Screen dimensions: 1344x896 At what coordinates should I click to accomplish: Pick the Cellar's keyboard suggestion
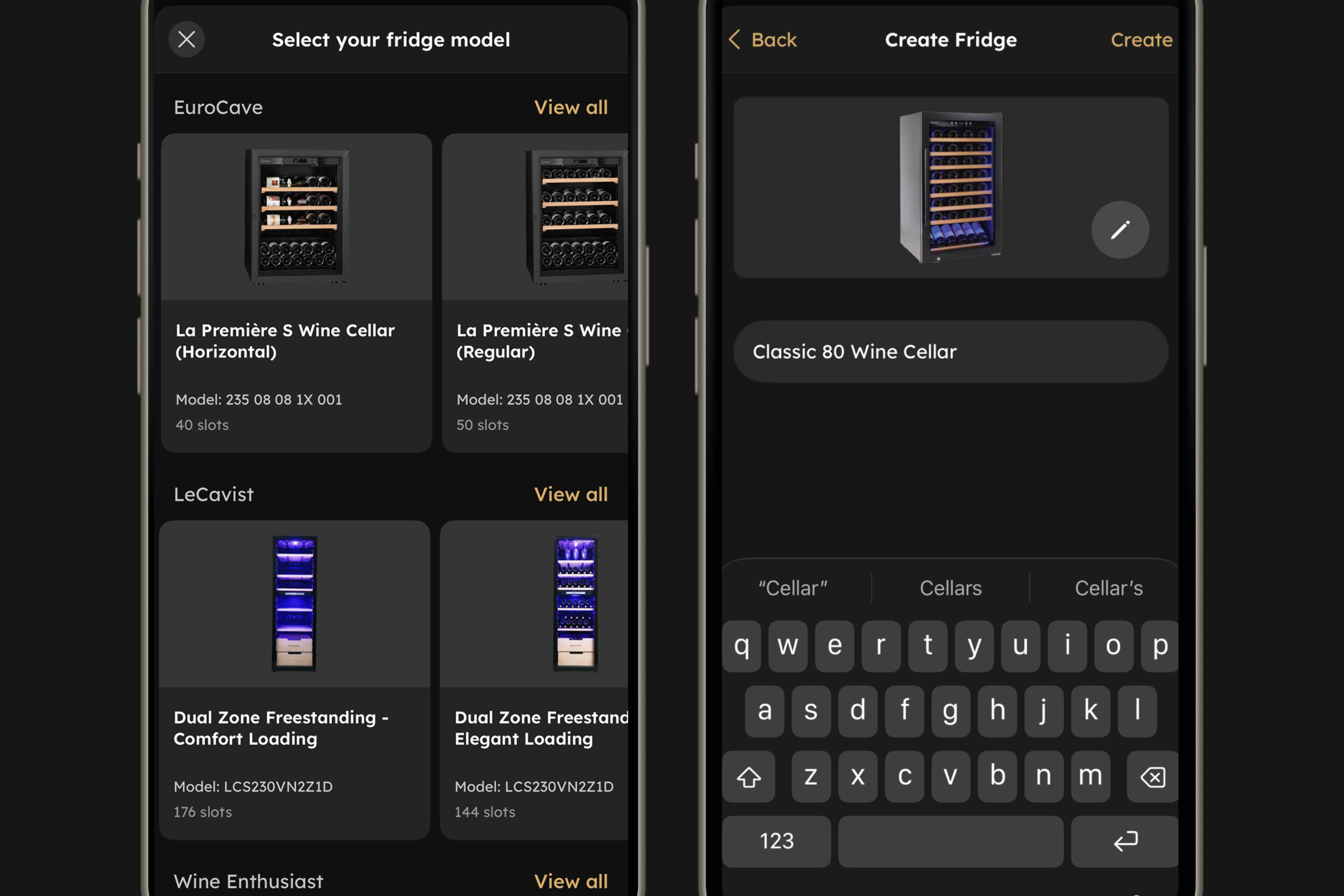tap(1109, 588)
